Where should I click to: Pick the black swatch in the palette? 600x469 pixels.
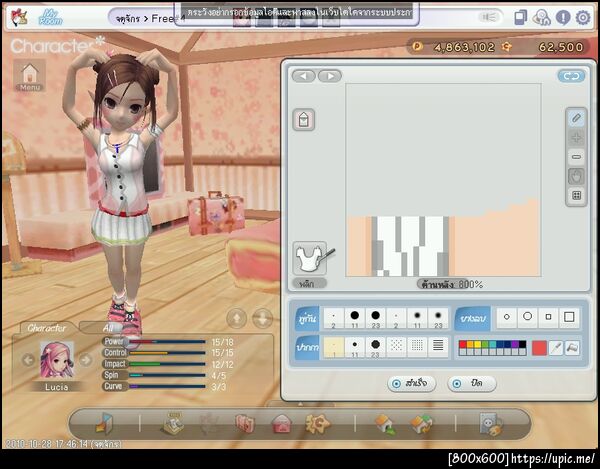(x=522, y=344)
